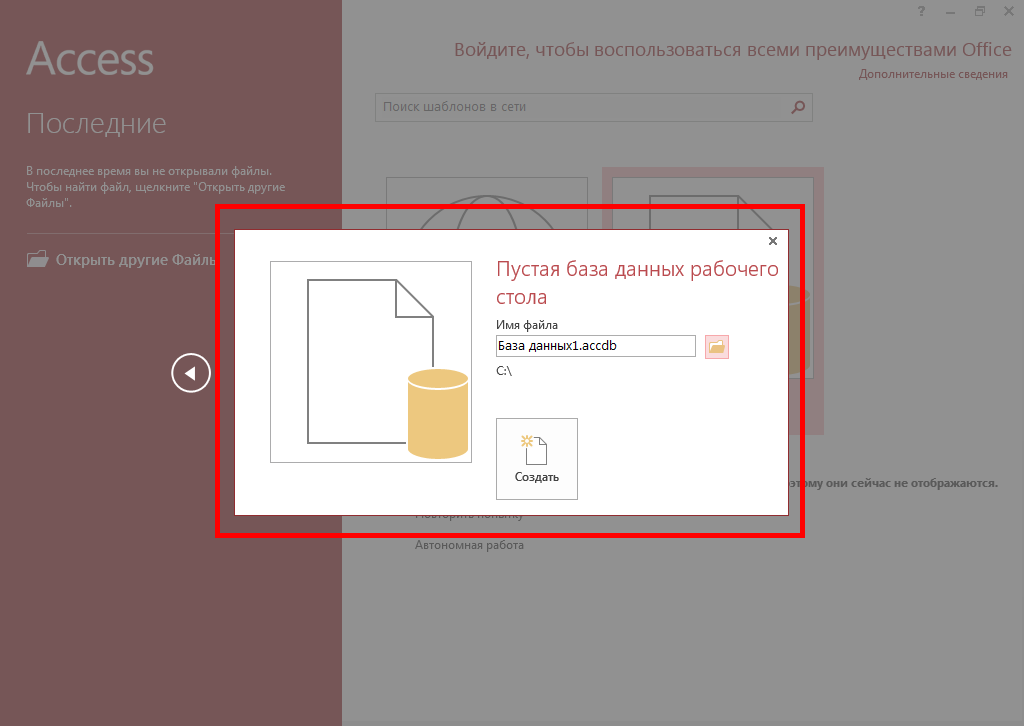Open the folder browse icon beside file name
The width and height of the screenshot is (1024, 726).
point(716,346)
